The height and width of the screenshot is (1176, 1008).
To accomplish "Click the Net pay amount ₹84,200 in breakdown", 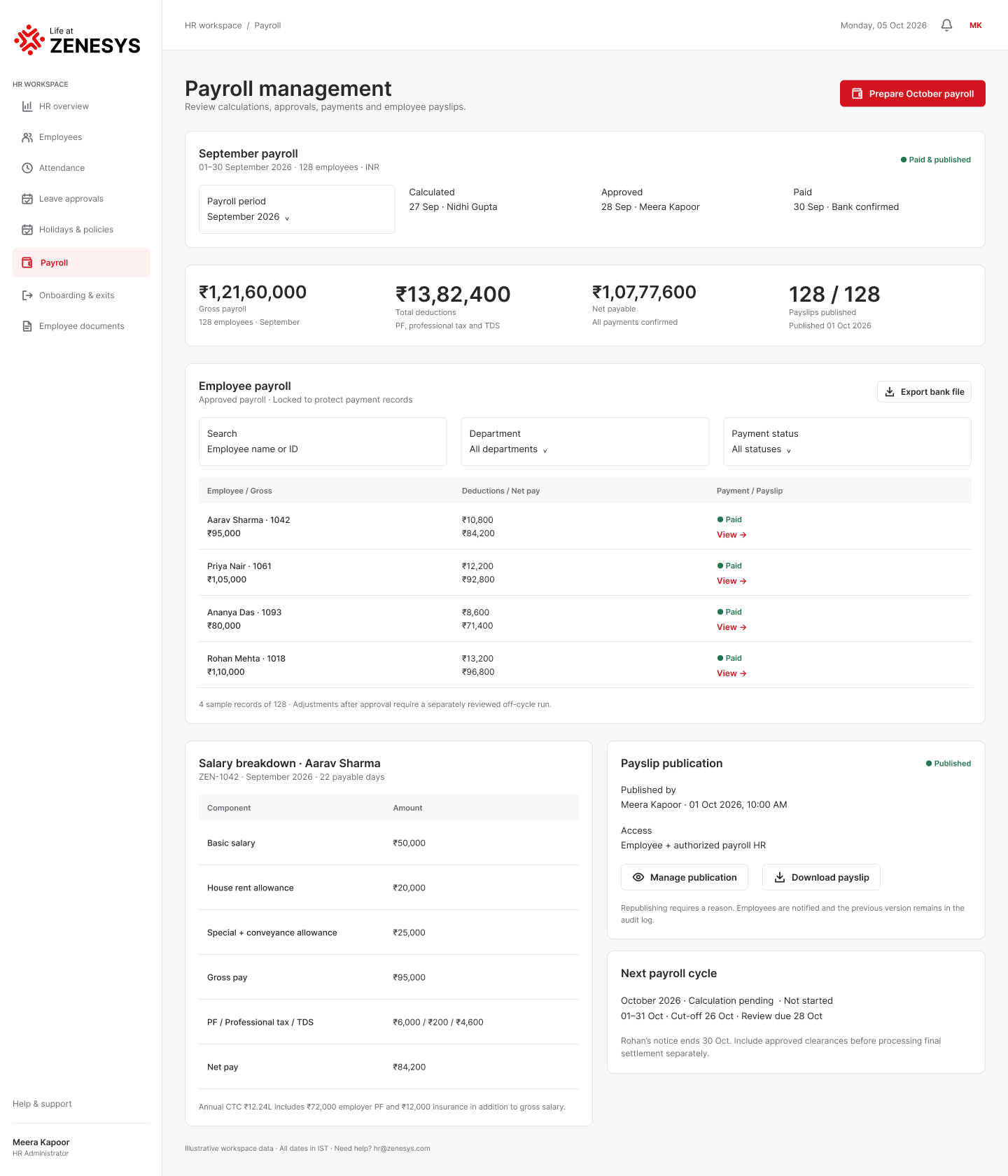I will [409, 1067].
